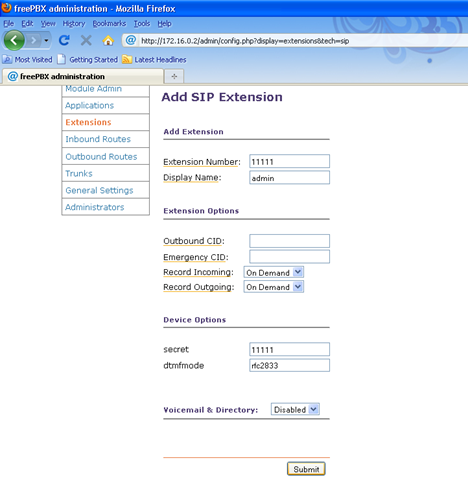468x480 pixels.
Task: Open Trunks in the sidebar
Action: coord(105,173)
